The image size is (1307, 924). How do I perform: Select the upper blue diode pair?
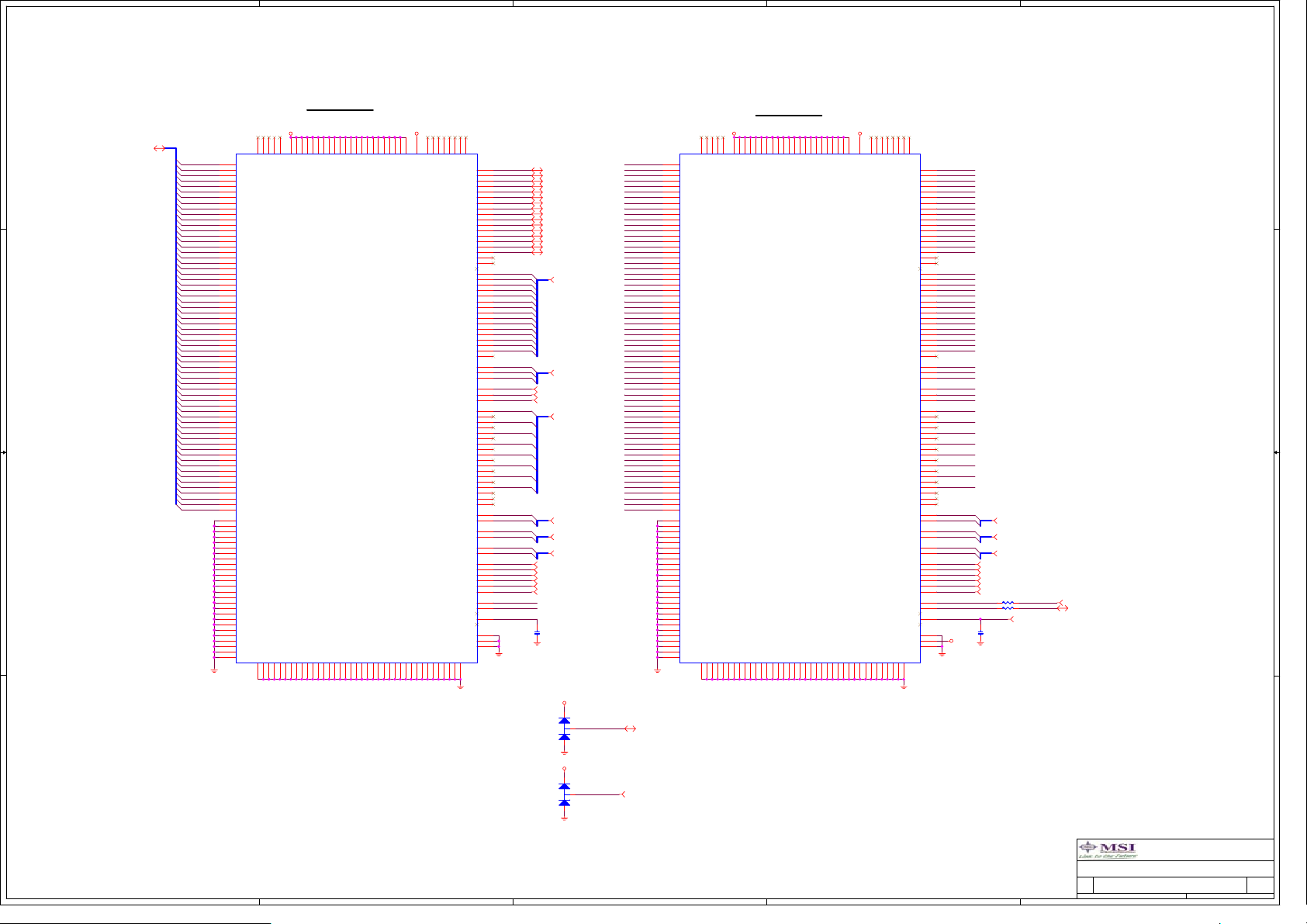pos(564,728)
